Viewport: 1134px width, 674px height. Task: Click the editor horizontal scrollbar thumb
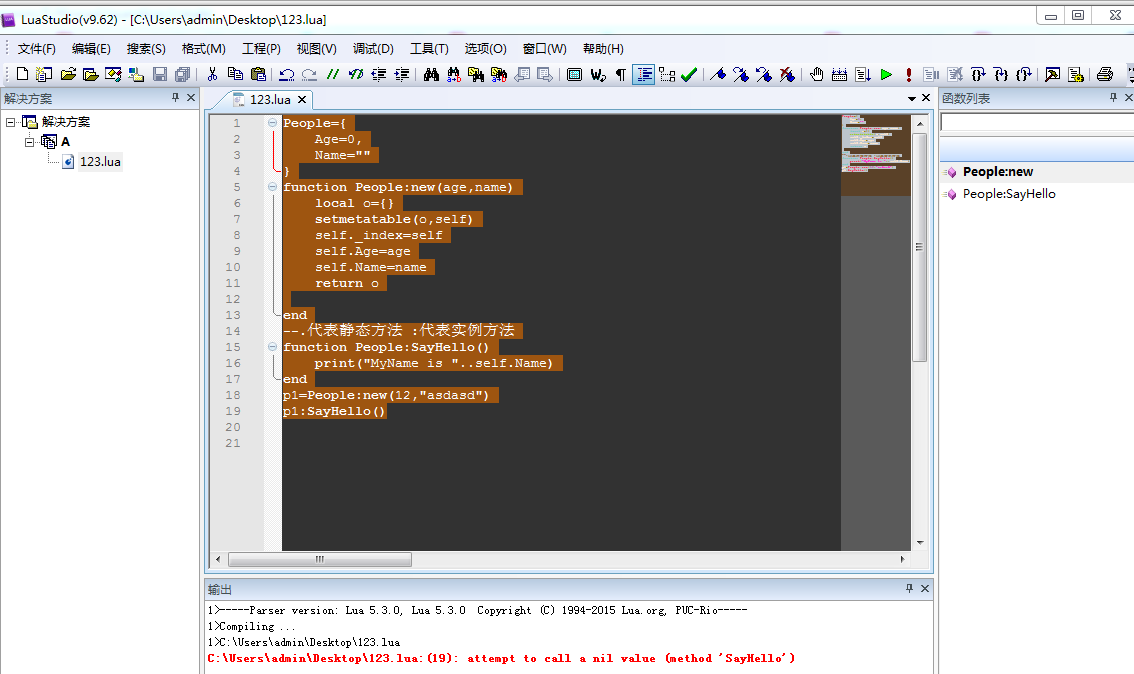pos(320,559)
